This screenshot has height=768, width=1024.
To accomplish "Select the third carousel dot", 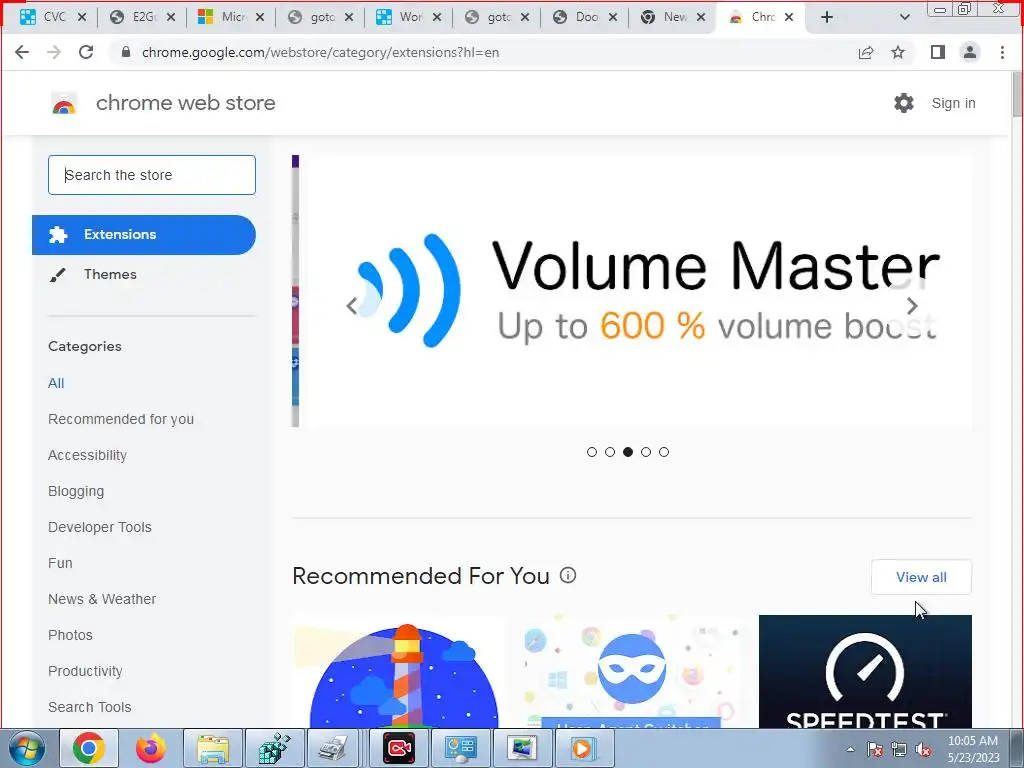I will [628, 452].
